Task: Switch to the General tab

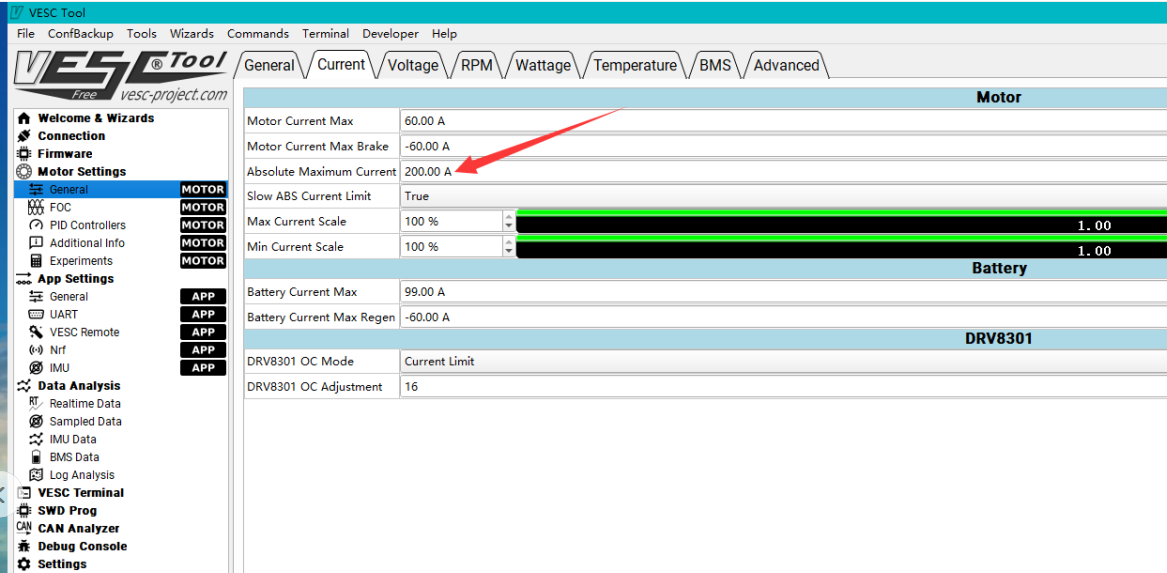Action: click(269, 65)
